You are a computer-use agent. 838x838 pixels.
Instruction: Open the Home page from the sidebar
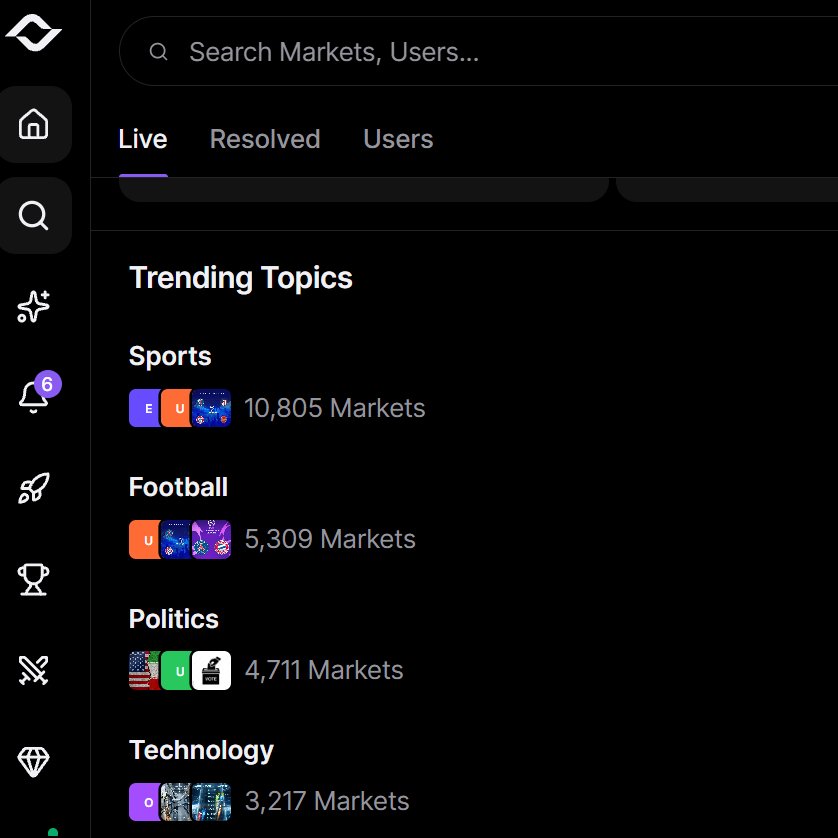coord(34,124)
